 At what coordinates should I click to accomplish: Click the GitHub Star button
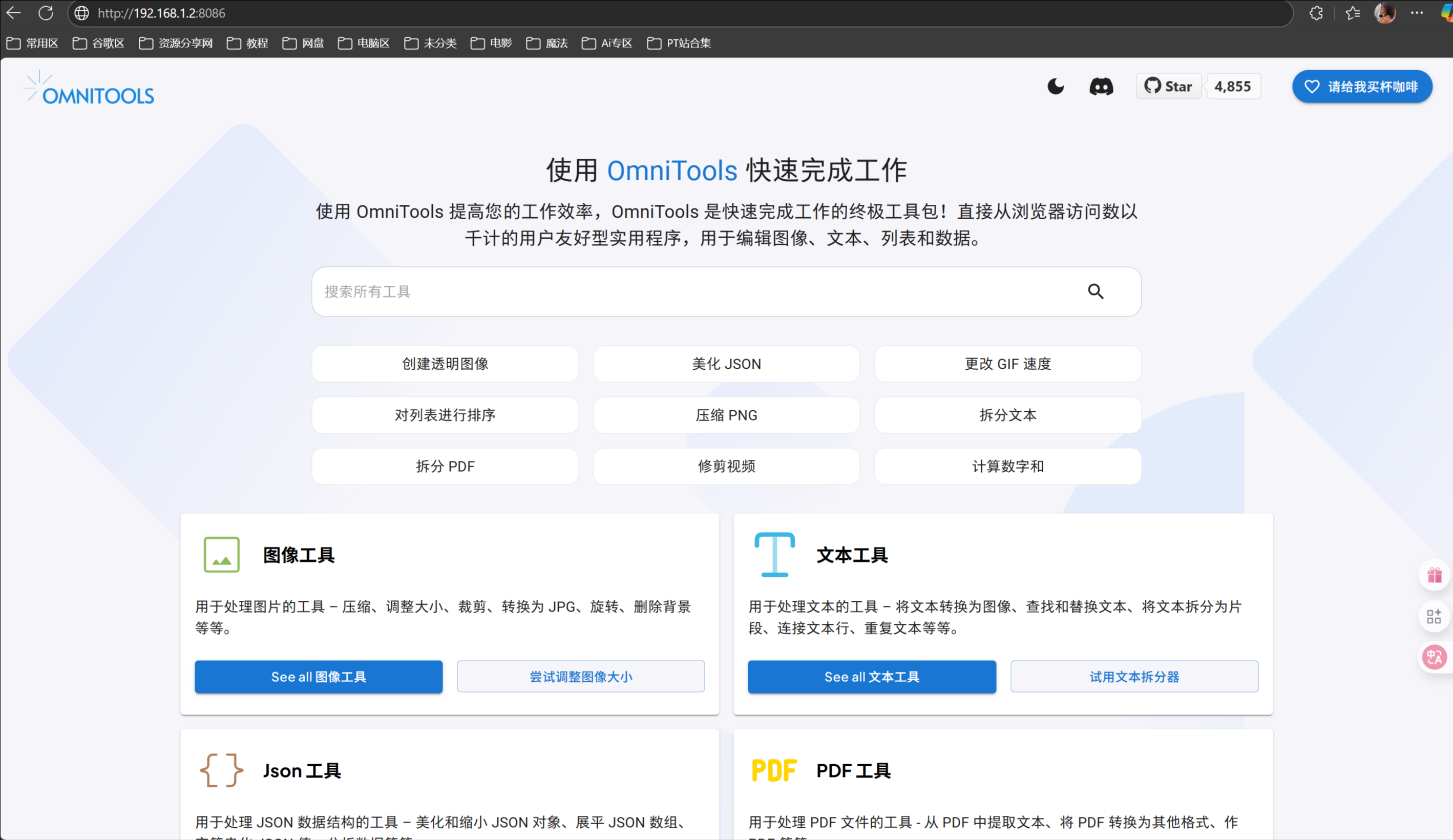click(1168, 87)
